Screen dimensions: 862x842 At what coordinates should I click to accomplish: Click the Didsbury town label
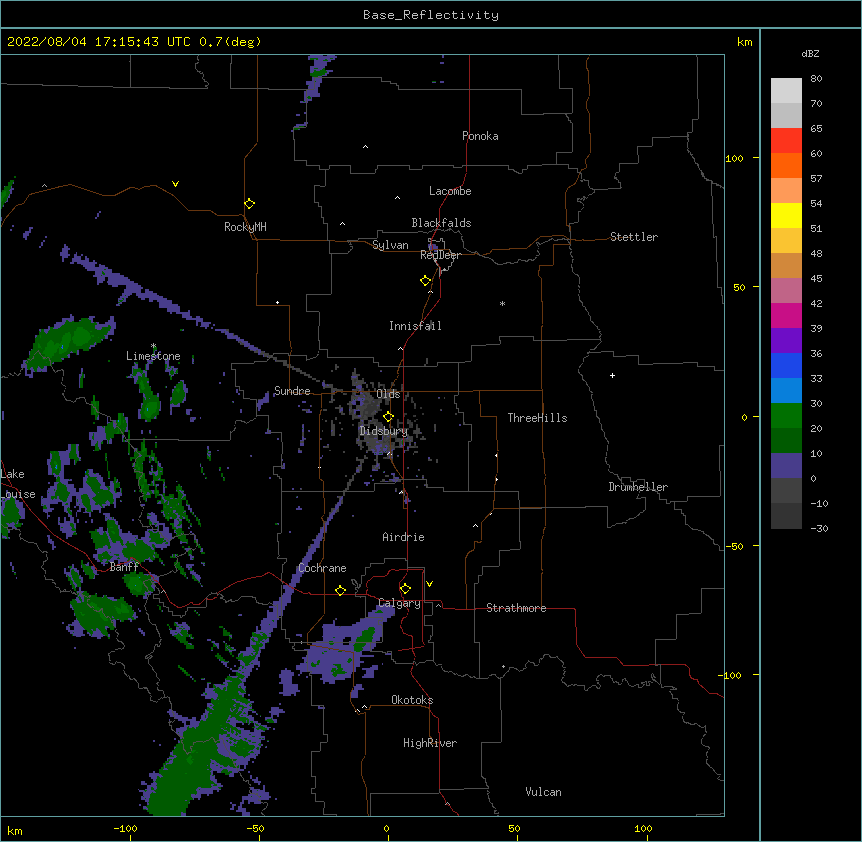tap(384, 431)
